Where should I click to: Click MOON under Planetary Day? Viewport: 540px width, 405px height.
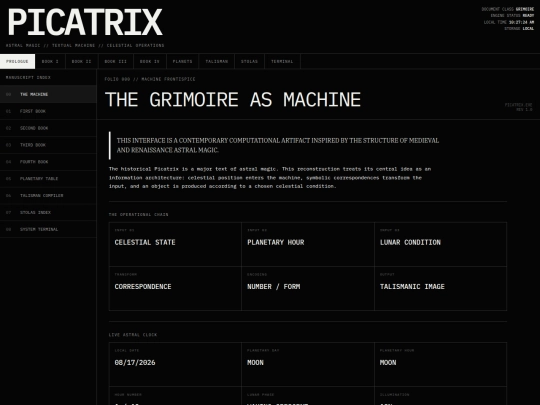(x=255, y=363)
